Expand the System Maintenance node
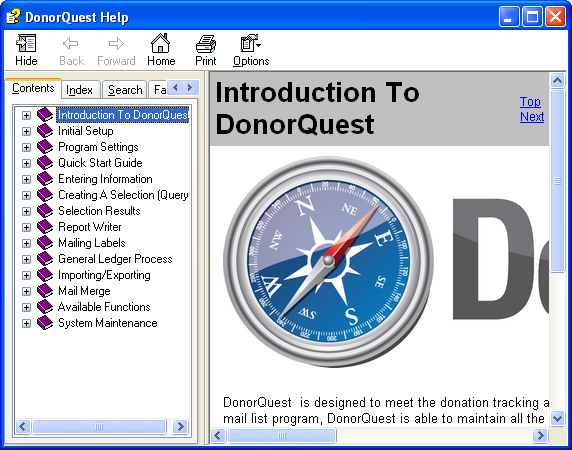Screen dimensions: 572x450 26,323
